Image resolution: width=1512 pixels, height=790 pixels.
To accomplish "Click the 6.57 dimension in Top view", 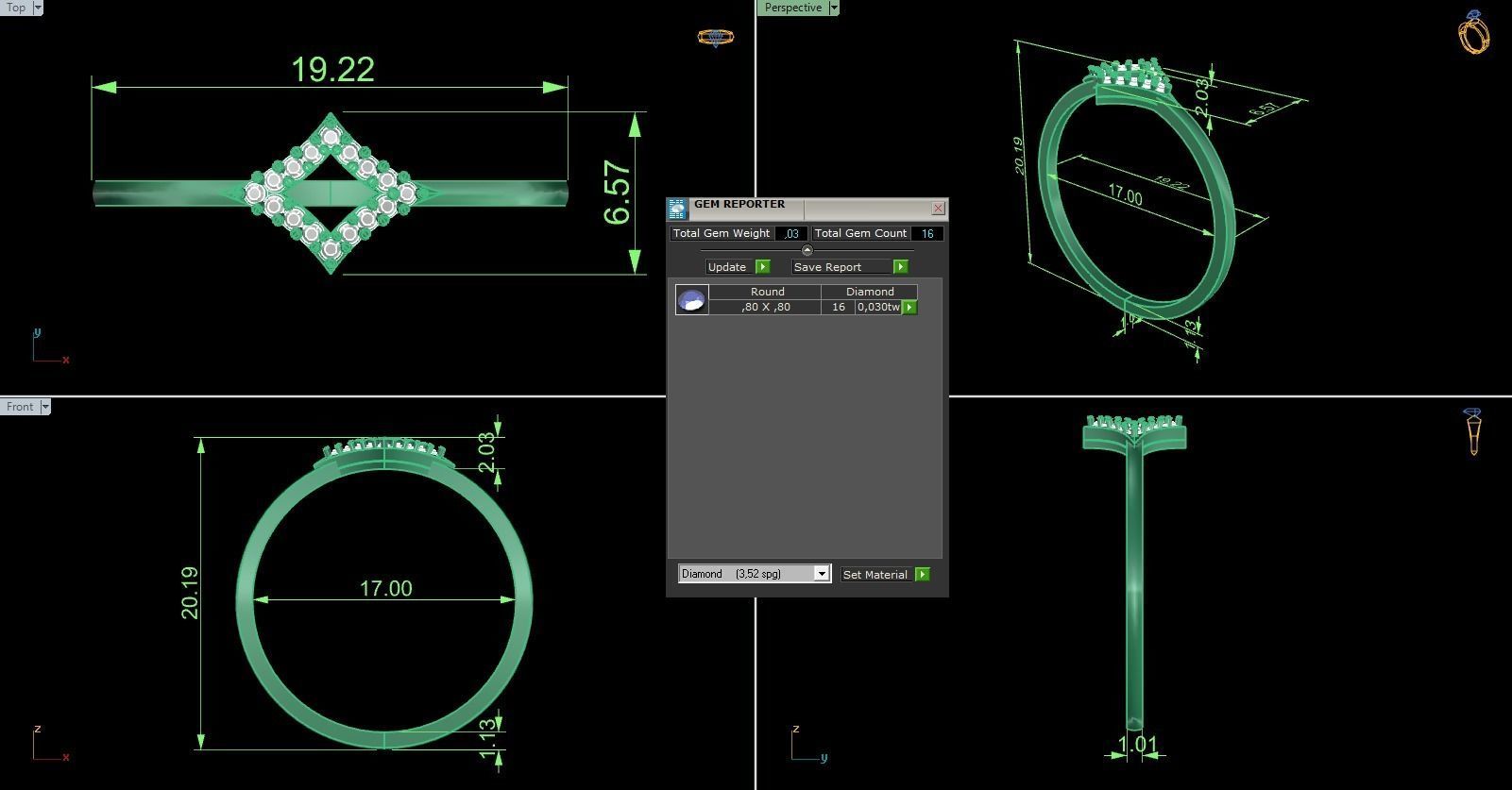I will (x=617, y=193).
